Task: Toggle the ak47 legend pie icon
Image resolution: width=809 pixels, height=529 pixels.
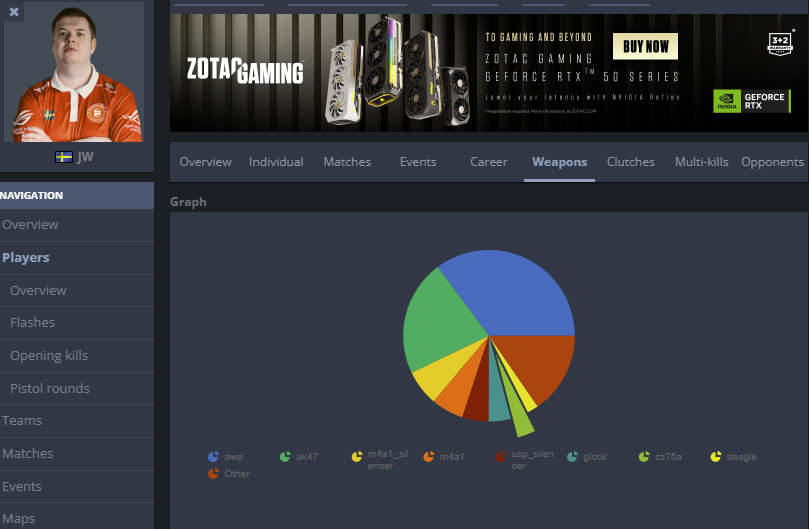Action: [x=285, y=457]
